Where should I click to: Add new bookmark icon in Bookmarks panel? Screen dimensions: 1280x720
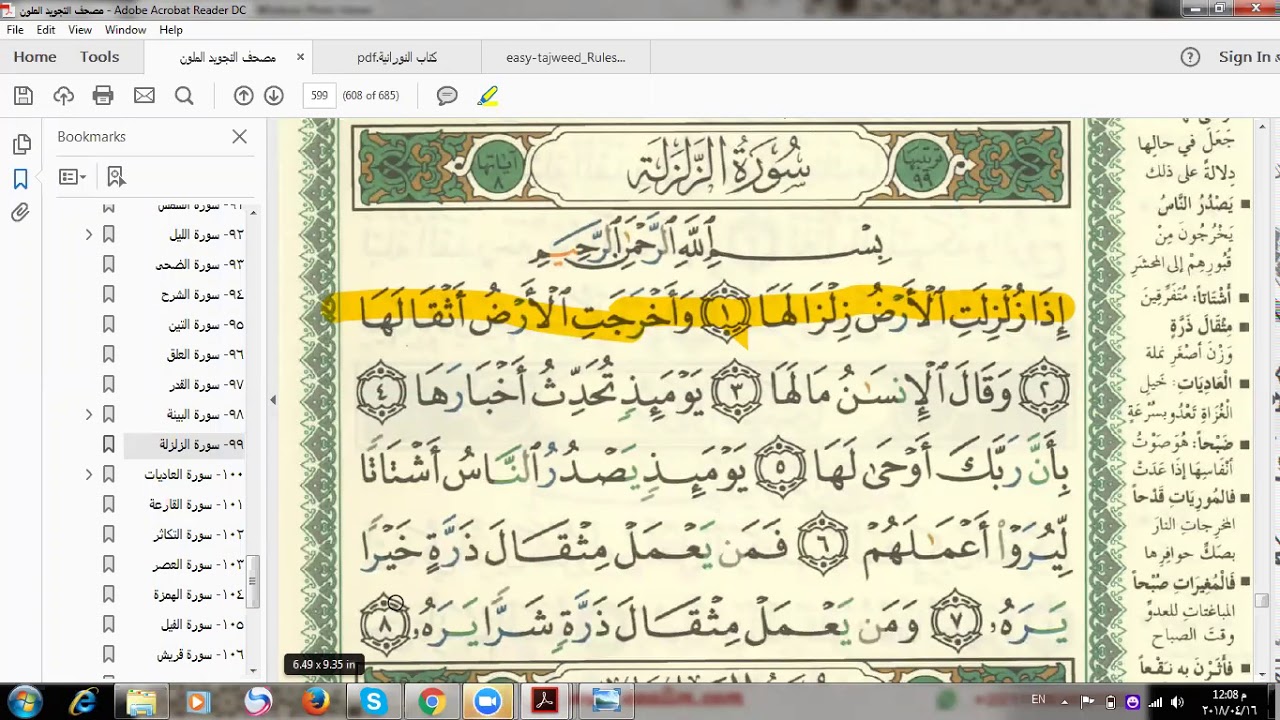(x=116, y=177)
